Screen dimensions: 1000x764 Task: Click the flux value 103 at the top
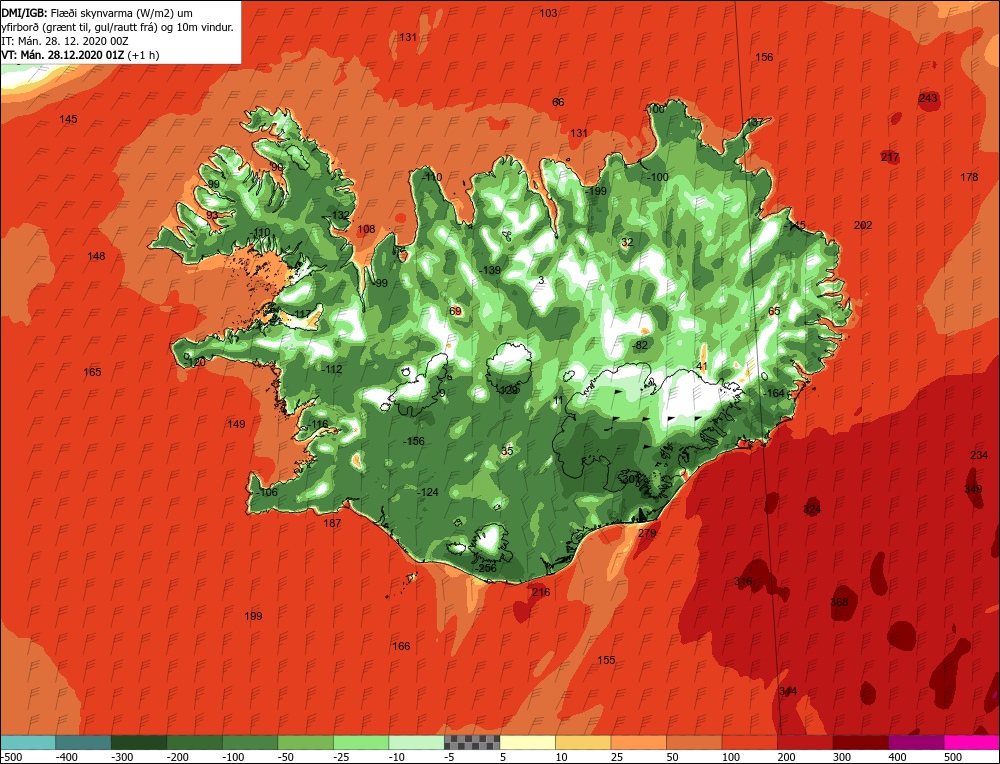(x=548, y=13)
